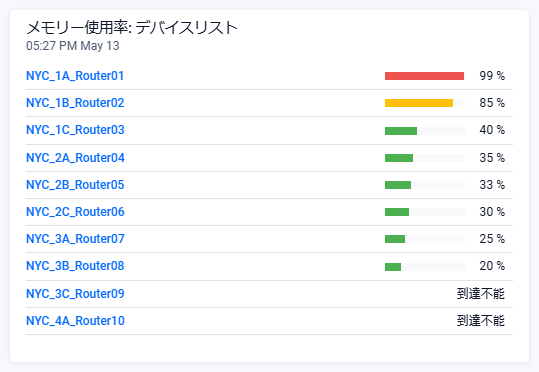Click the green 40 % usage bar

pos(401,131)
